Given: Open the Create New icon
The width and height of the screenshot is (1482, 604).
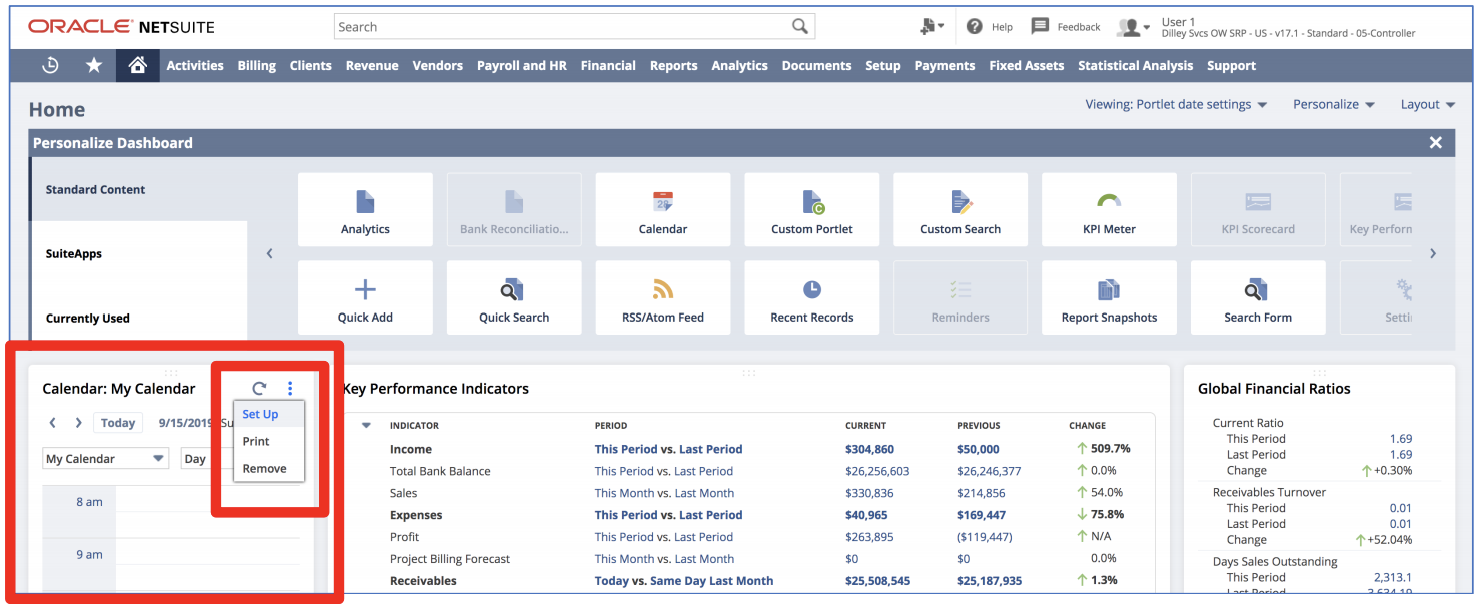Looking at the screenshot, I should pyautogui.click(x=932, y=27).
